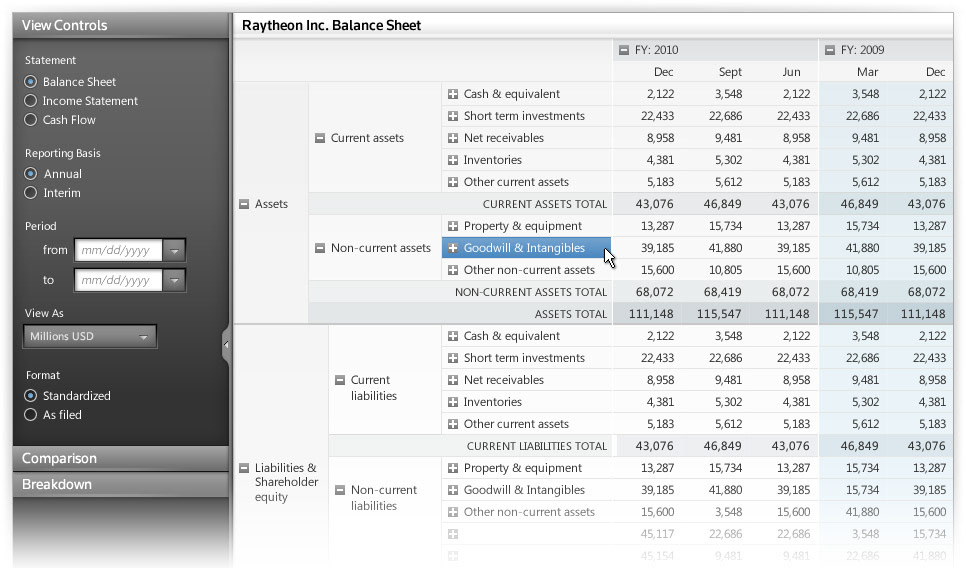Select Annual reporting basis
Viewport: 965px width, 568px height.
[x=30, y=174]
